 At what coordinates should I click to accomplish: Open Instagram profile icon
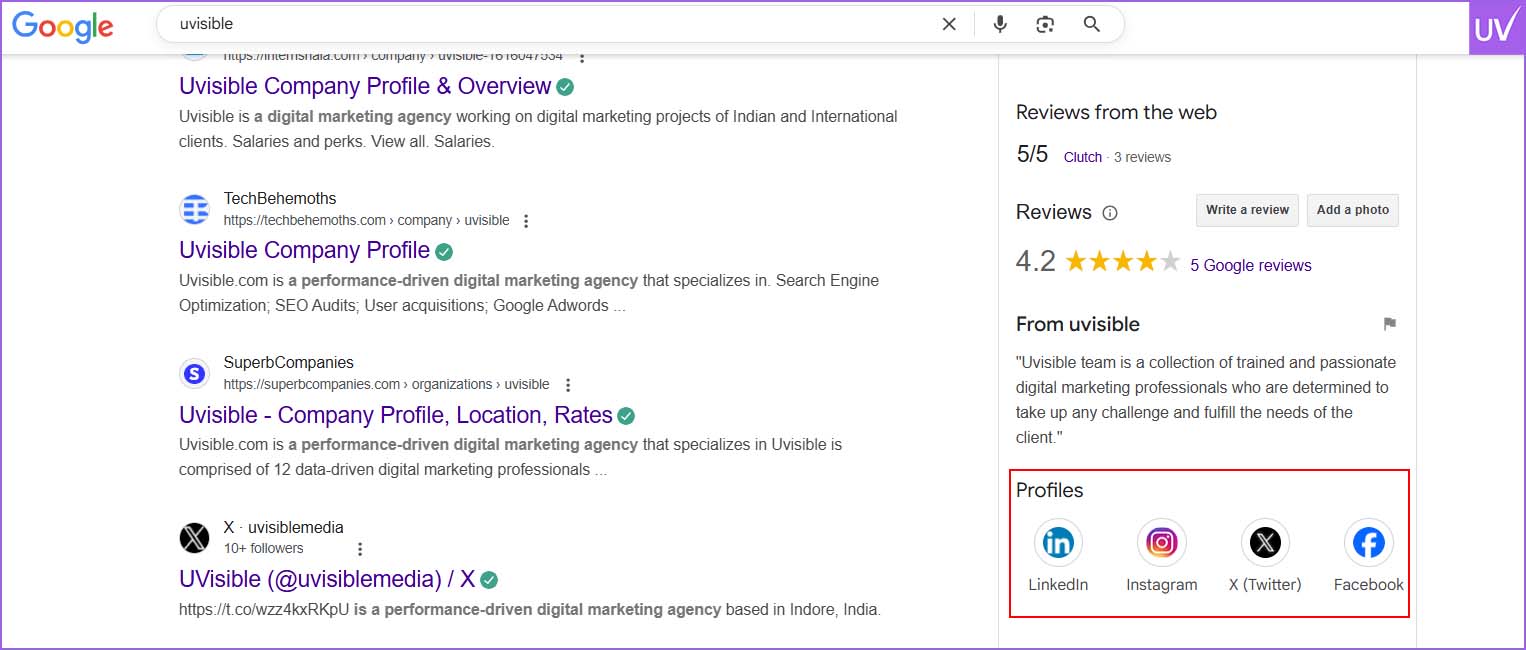1161,543
